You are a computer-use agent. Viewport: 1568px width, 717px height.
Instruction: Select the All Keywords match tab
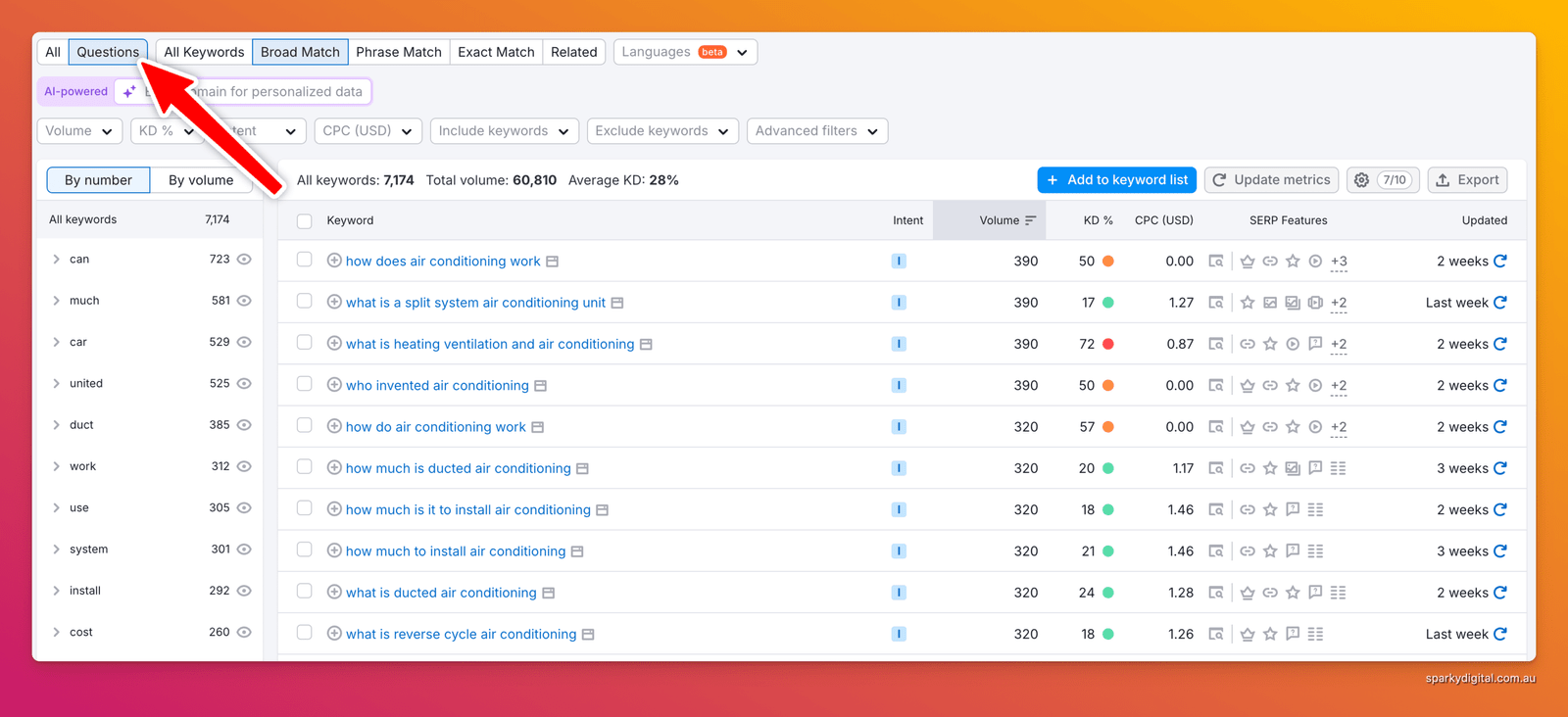click(204, 52)
